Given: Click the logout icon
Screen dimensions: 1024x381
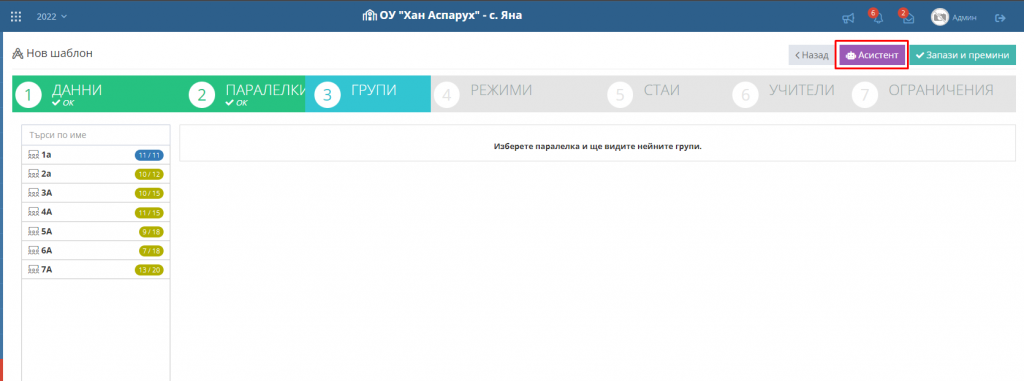Looking at the screenshot, I should [x=1000, y=18].
